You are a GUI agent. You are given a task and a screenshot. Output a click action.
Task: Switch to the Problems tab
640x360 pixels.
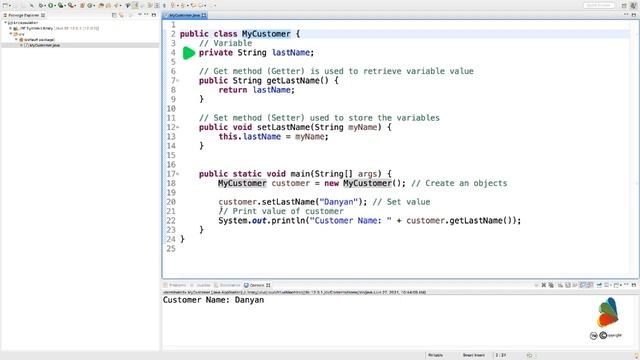pos(176,285)
